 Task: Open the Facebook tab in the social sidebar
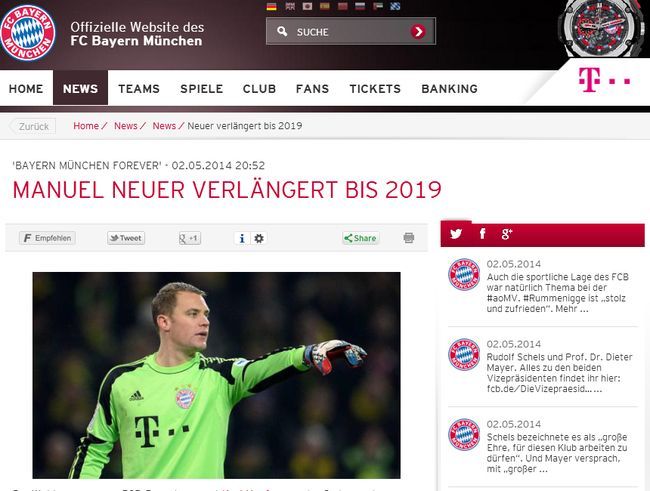point(482,234)
